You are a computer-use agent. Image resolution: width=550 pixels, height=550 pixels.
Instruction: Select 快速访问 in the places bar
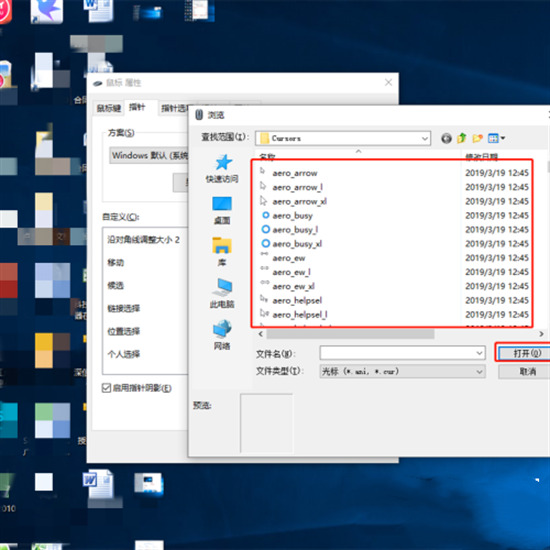coord(222,169)
